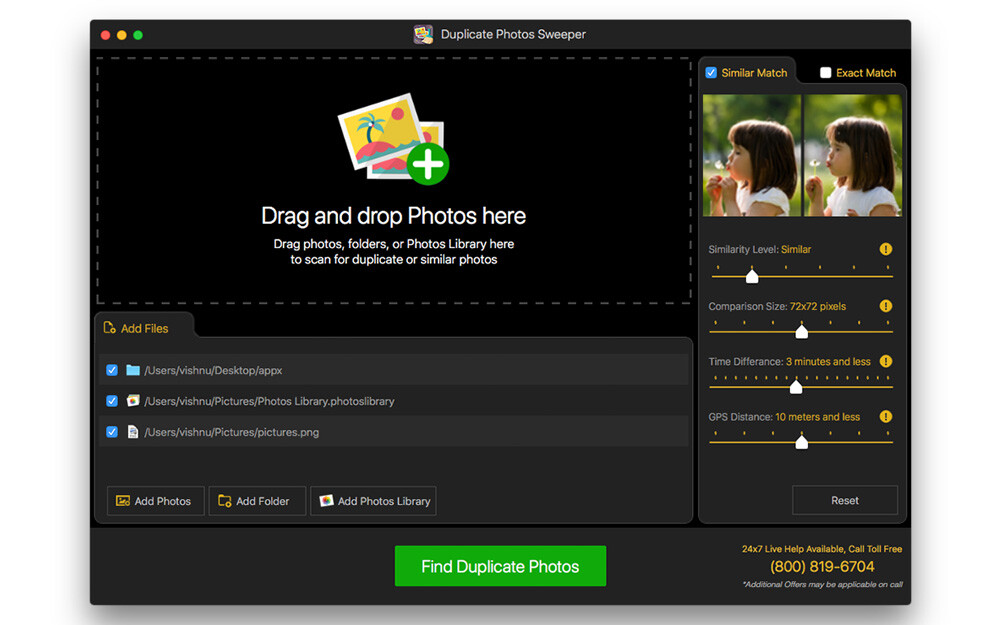Screen dimensions: 1000x625
Task: Select the /Users/vishnu/Desktop/appx path text
Action: (213, 371)
